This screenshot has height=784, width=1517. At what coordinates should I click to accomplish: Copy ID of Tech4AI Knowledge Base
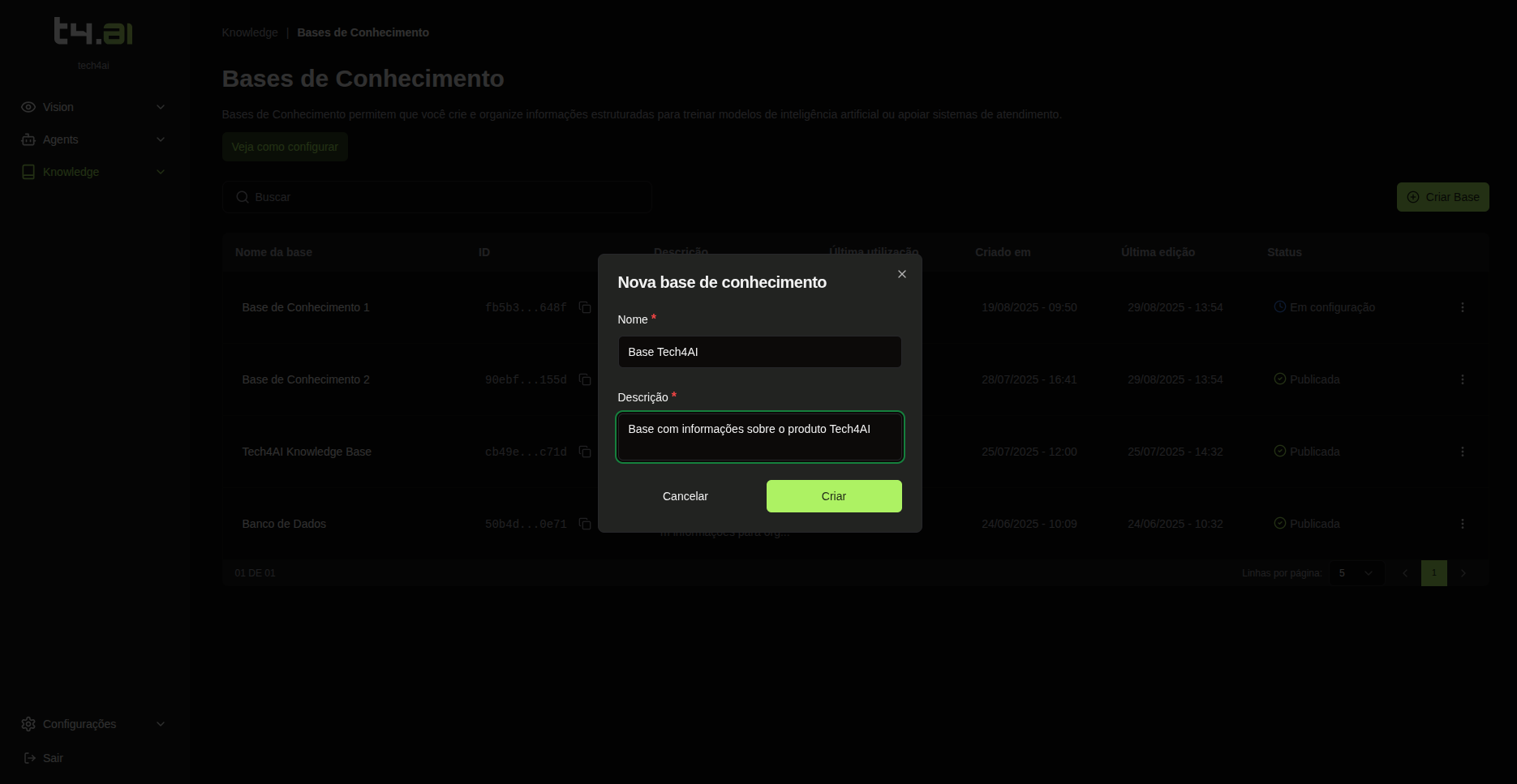click(x=584, y=452)
